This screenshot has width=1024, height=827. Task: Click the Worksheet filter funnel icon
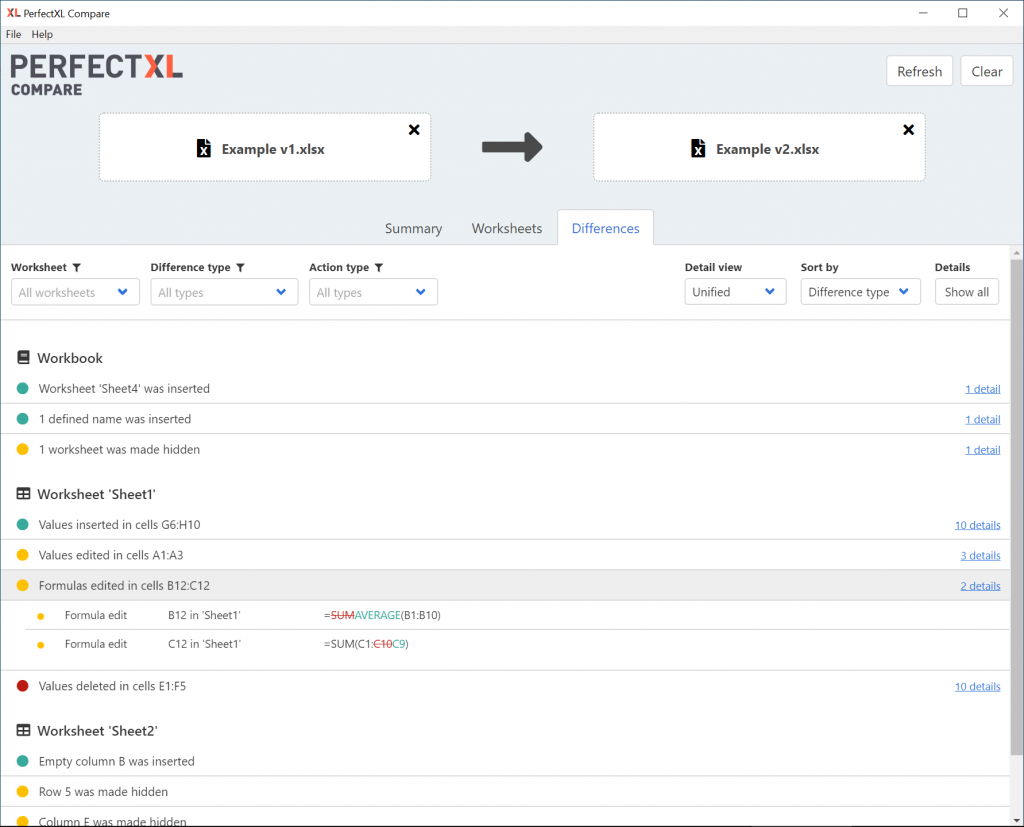coord(76,267)
